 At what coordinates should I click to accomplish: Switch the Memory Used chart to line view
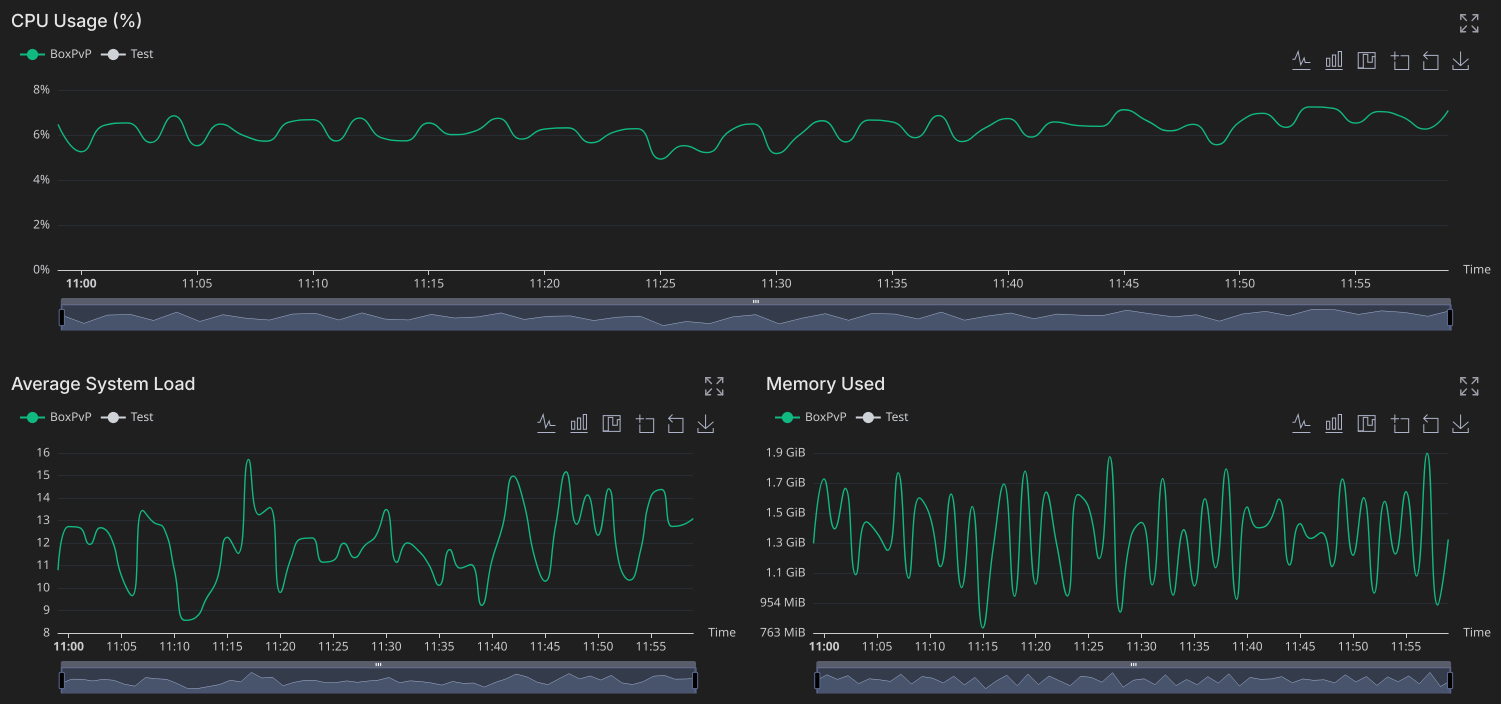(1301, 423)
